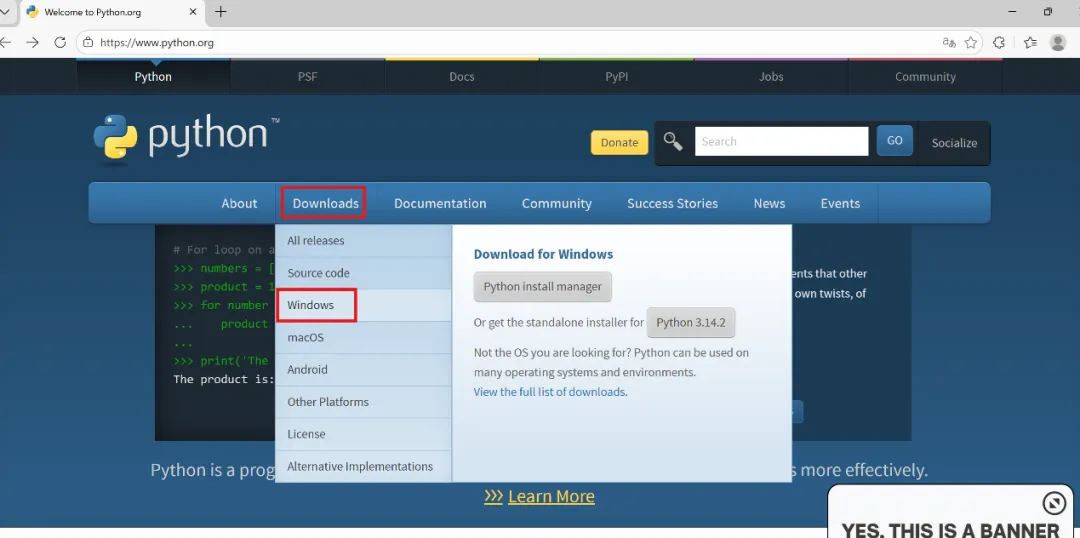The width and height of the screenshot is (1080, 538).
Task: Select the Jobs top tab
Action: click(x=771, y=76)
